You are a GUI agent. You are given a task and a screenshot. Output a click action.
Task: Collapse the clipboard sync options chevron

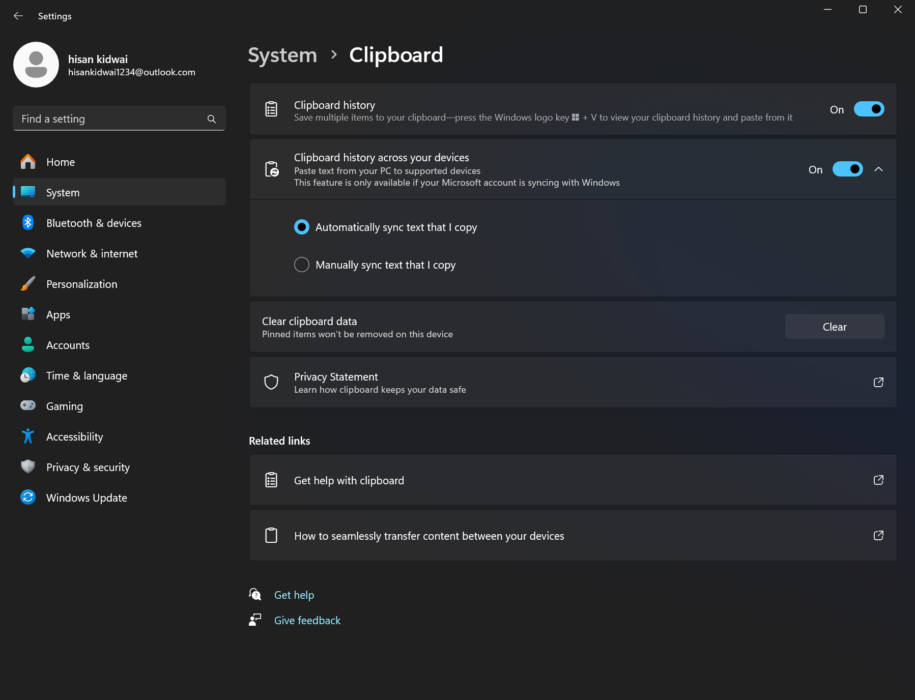878,169
